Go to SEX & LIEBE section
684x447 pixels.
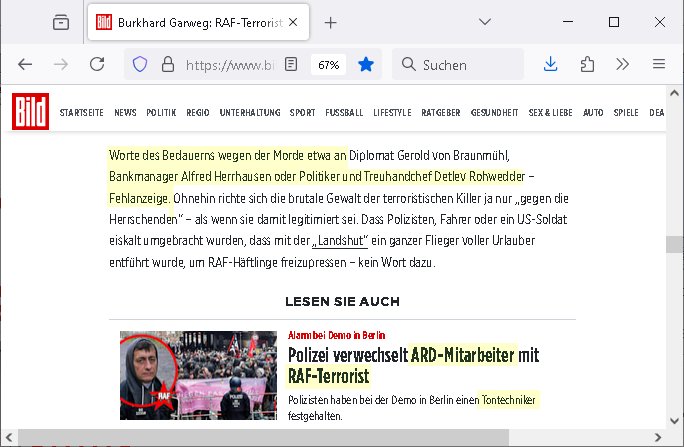coord(551,113)
